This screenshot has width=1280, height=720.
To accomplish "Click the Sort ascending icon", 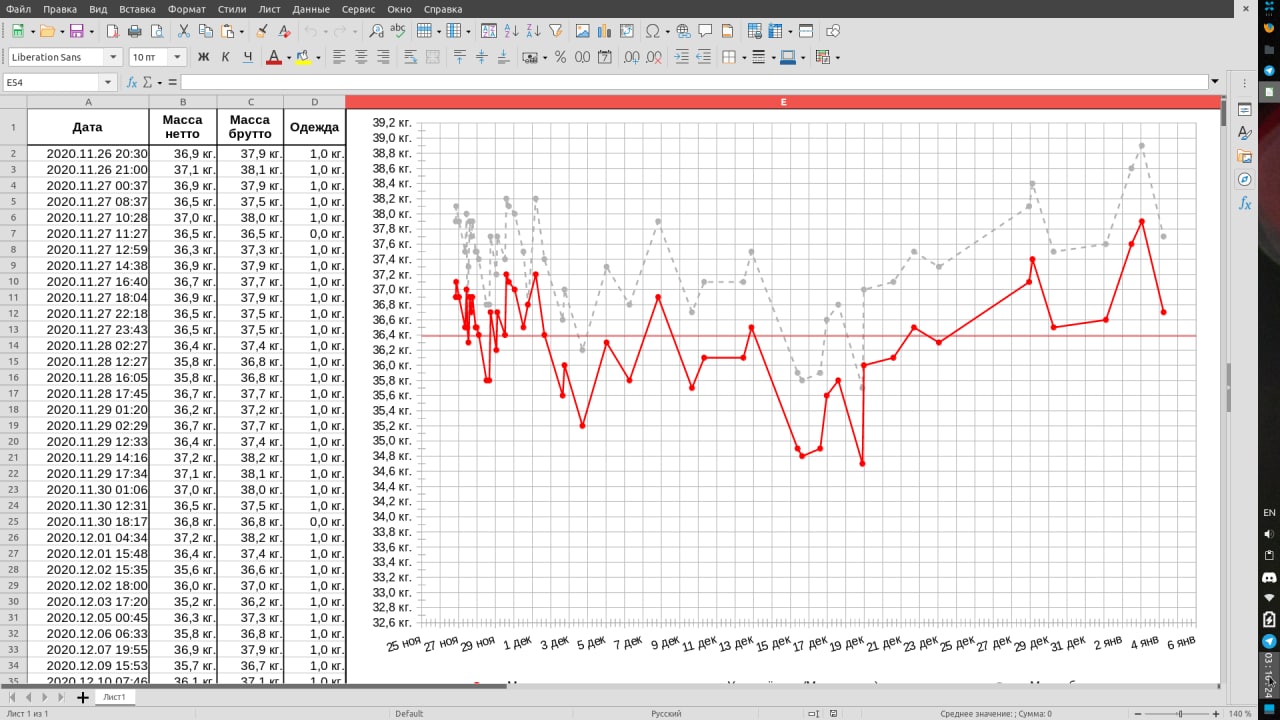I will tap(511, 31).
